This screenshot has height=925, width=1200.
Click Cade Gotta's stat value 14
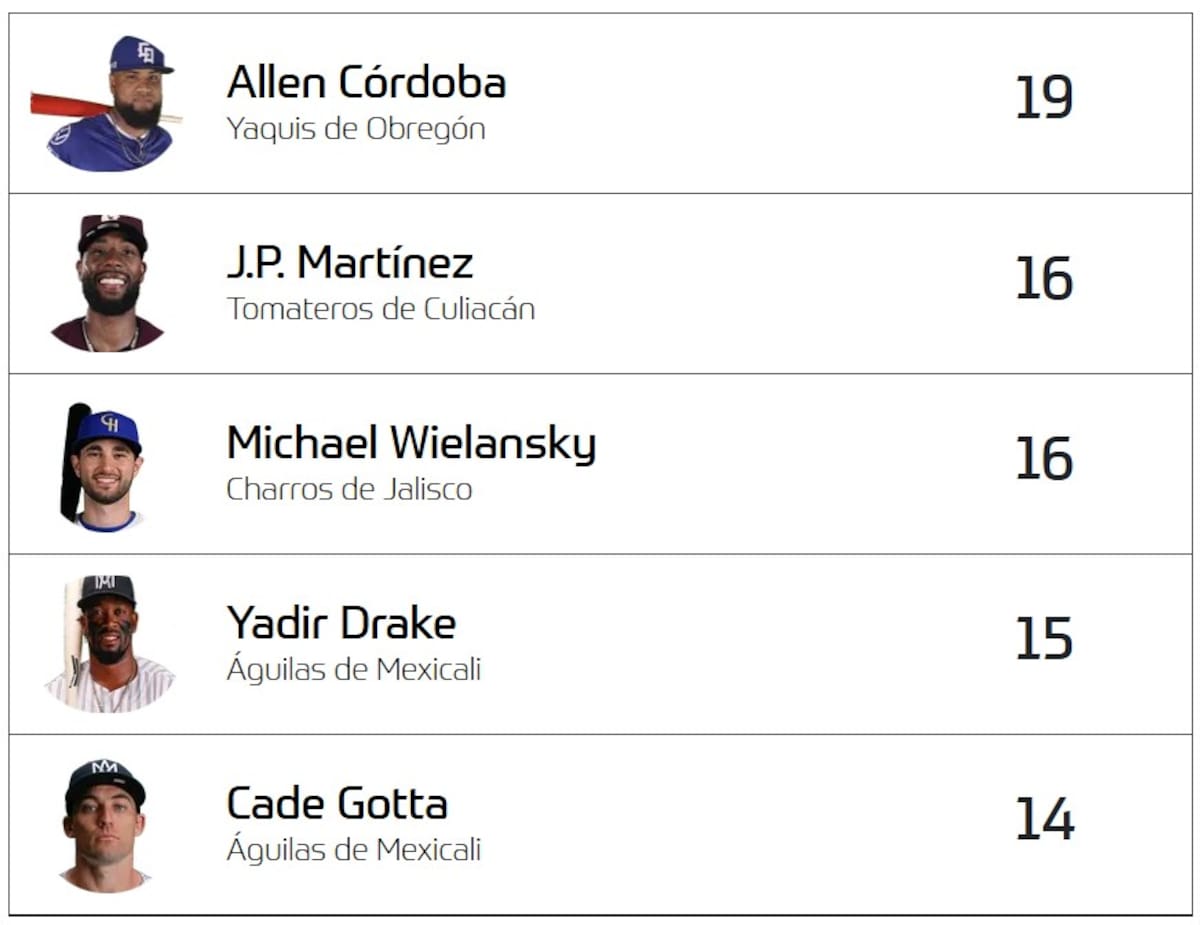click(x=1044, y=820)
